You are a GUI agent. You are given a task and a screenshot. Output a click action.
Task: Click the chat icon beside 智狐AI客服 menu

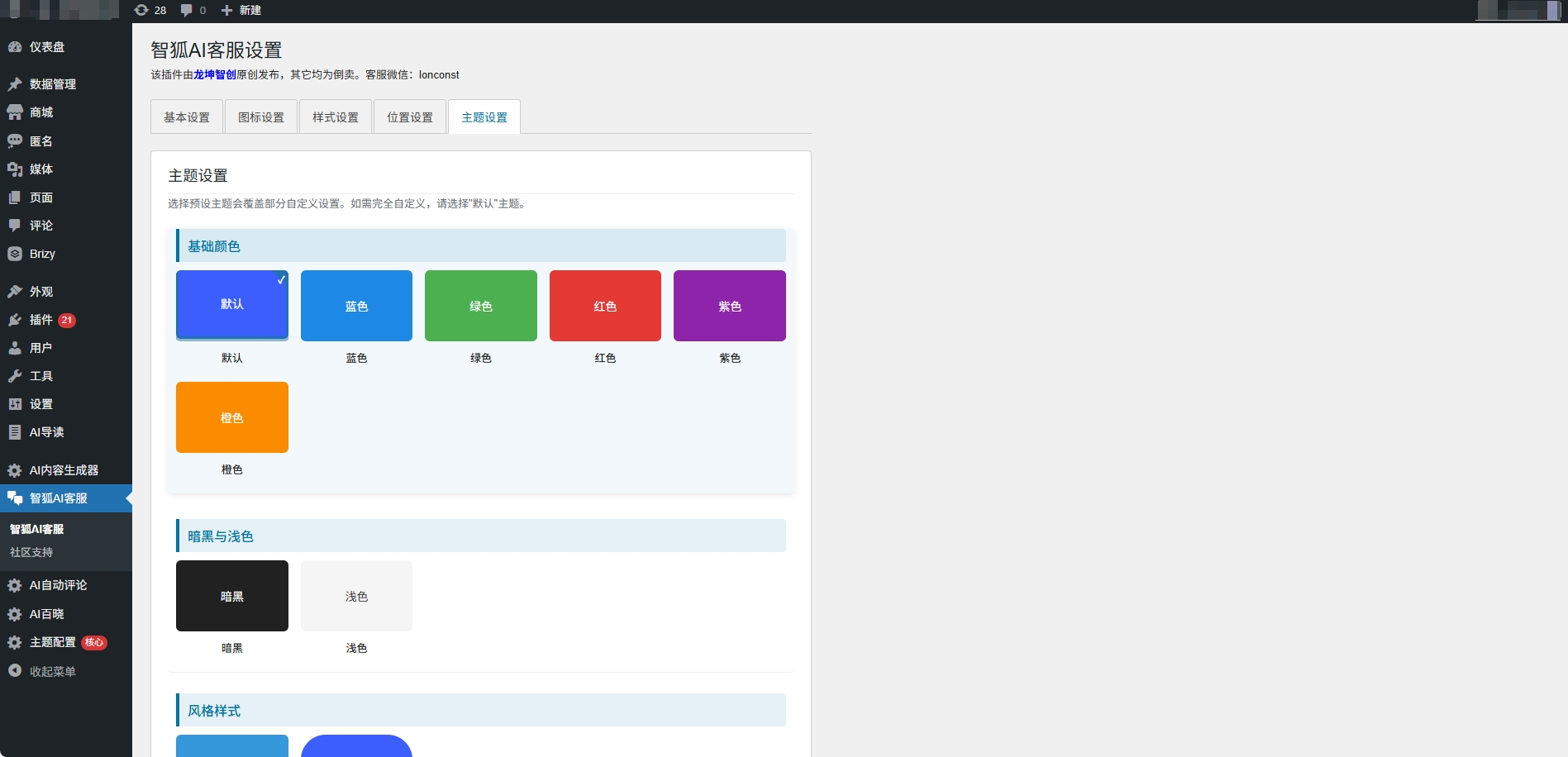(15, 498)
